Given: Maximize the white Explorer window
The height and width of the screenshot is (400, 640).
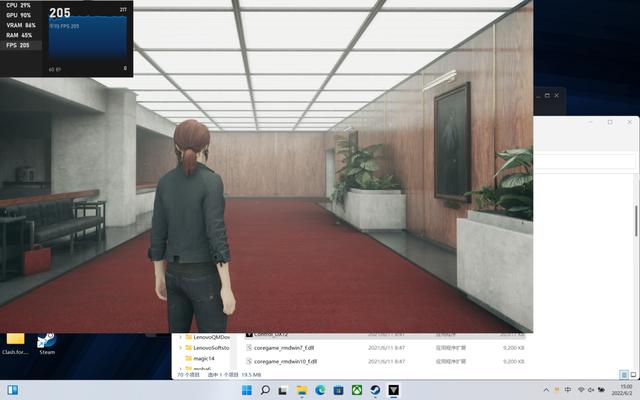Looking at the screenshot, I should (610, 122).
